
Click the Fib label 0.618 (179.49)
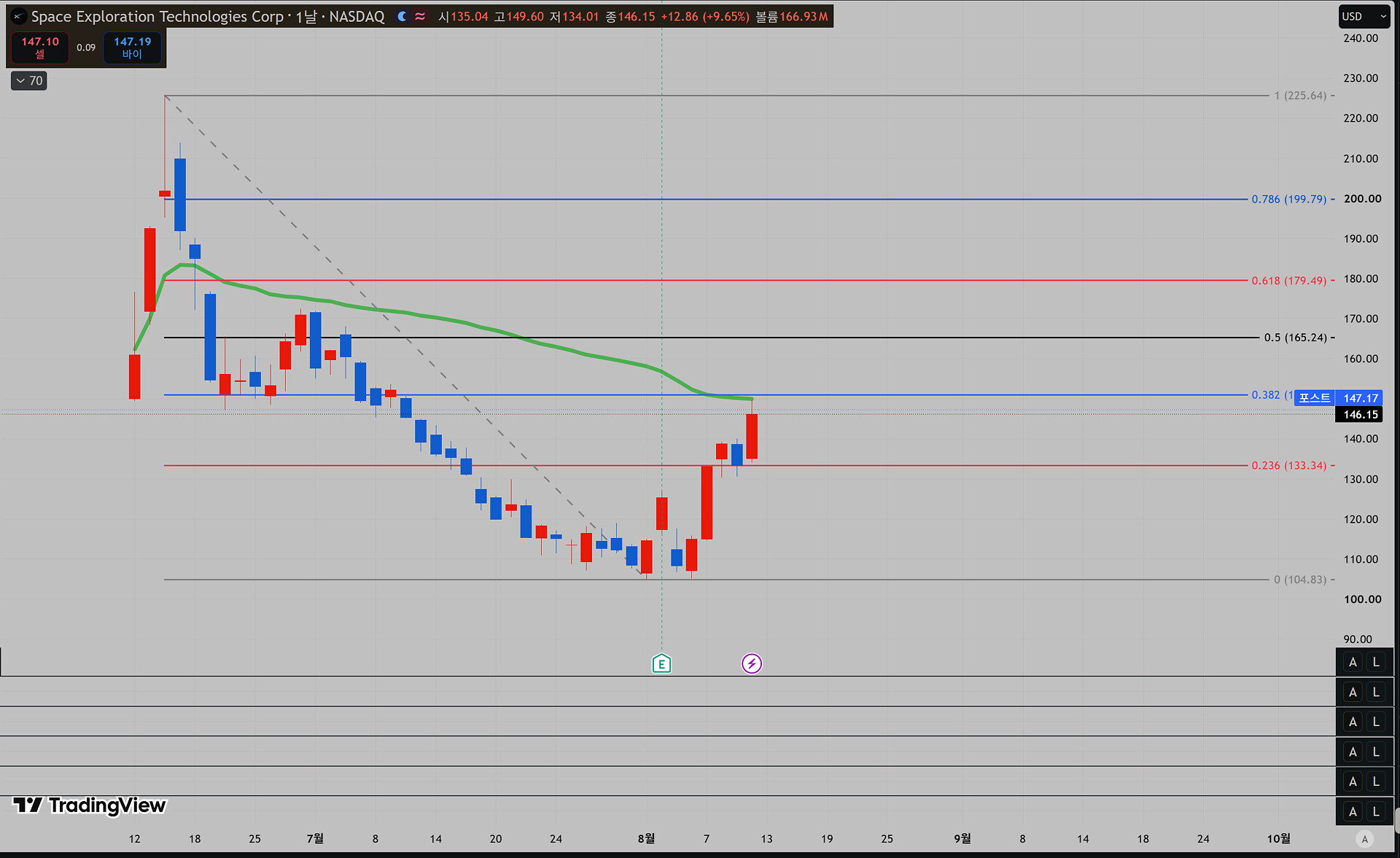click(1289, 281)
